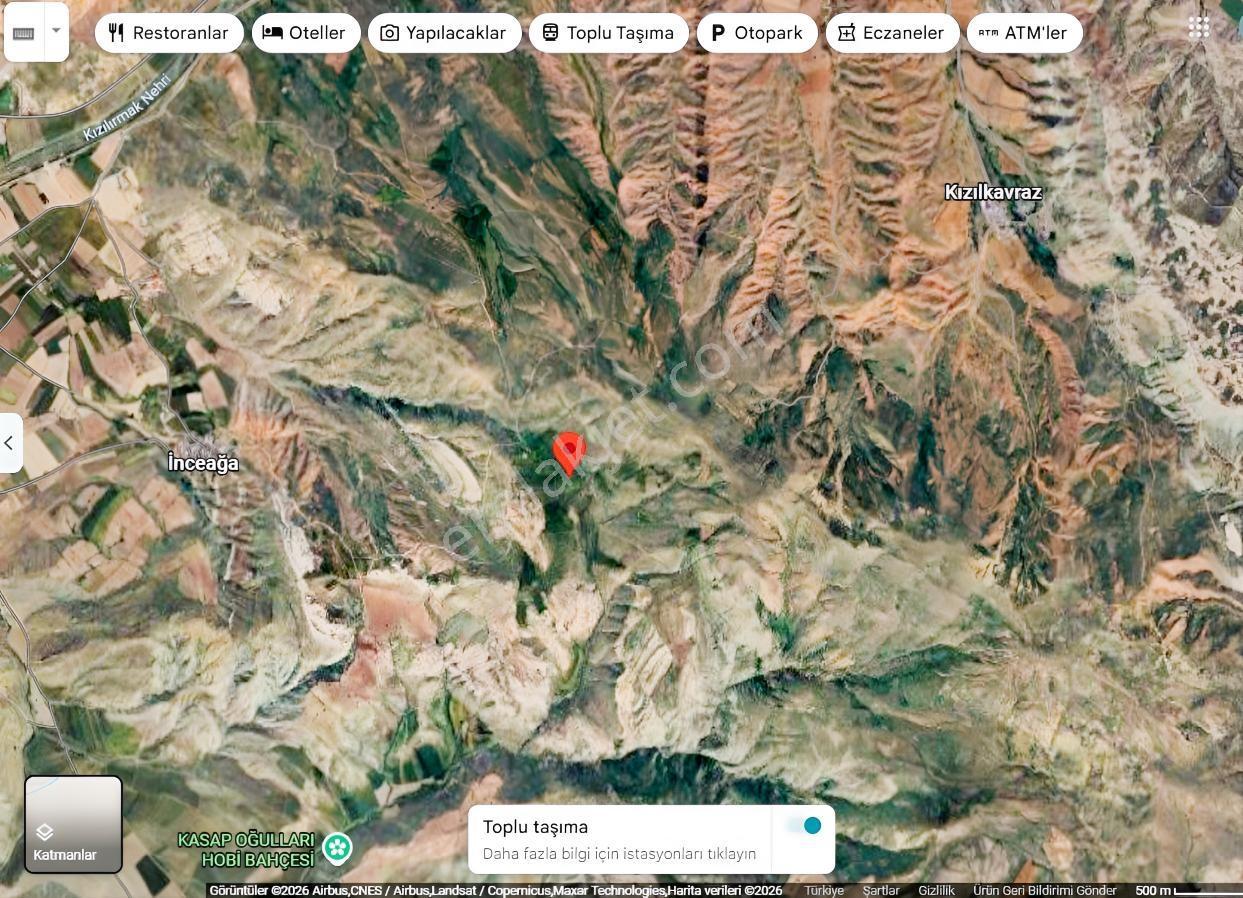The image size is (1243, 898).
Task: Click Ürün Geri Bildirimi Gönder link
Action: pos(1045,890)
